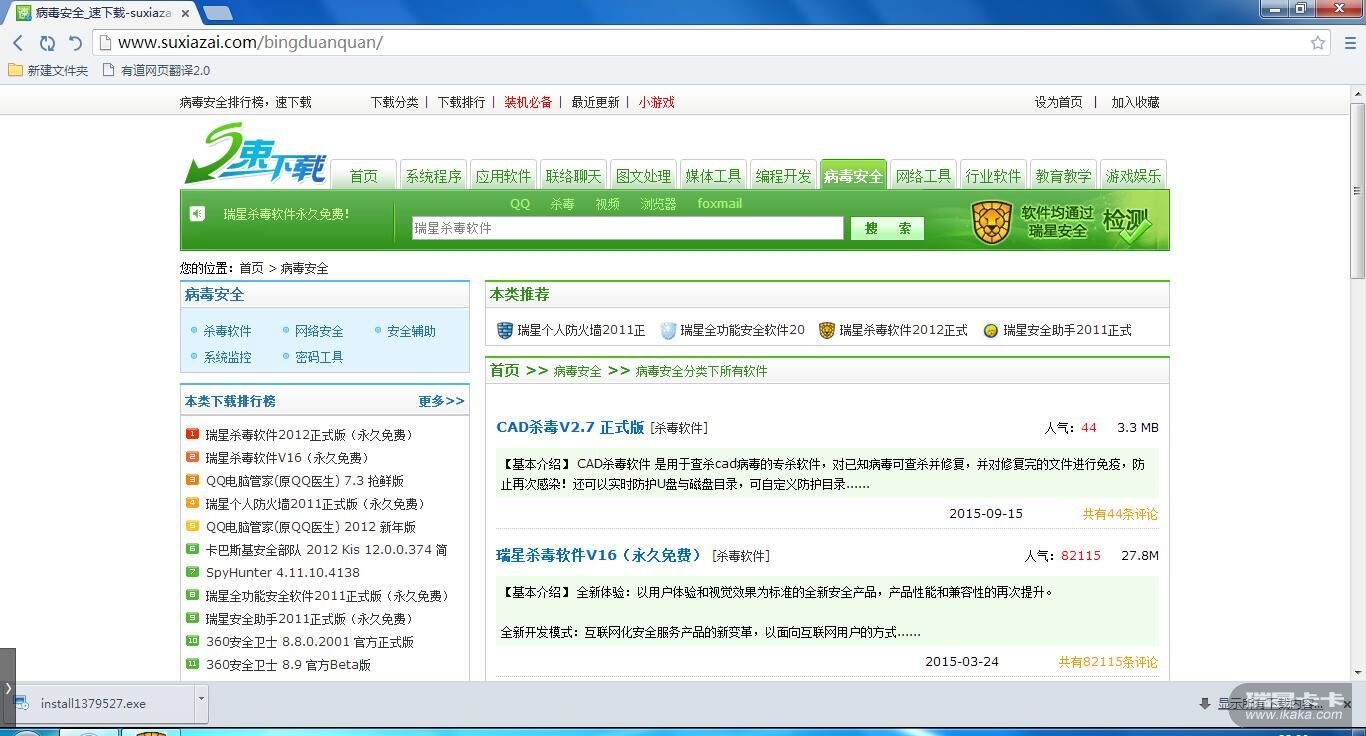Screen dimensions: 1366x736
Task: Open the 小游戏 top menu link
Action: (x=656, y=102)
